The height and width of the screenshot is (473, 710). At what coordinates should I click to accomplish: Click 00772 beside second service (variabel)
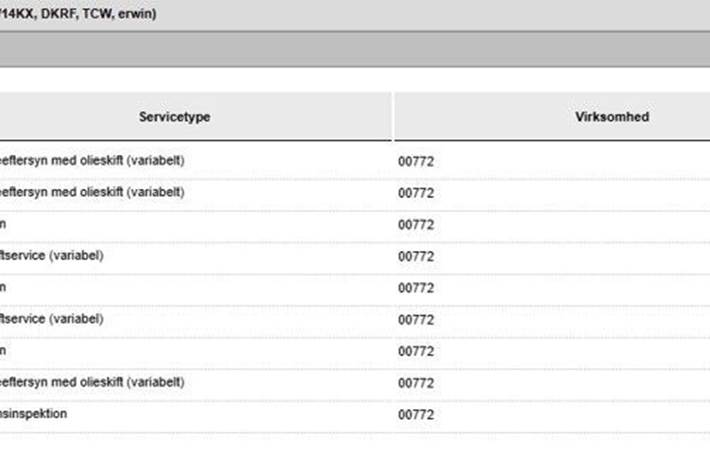click(x=416, y=320)
